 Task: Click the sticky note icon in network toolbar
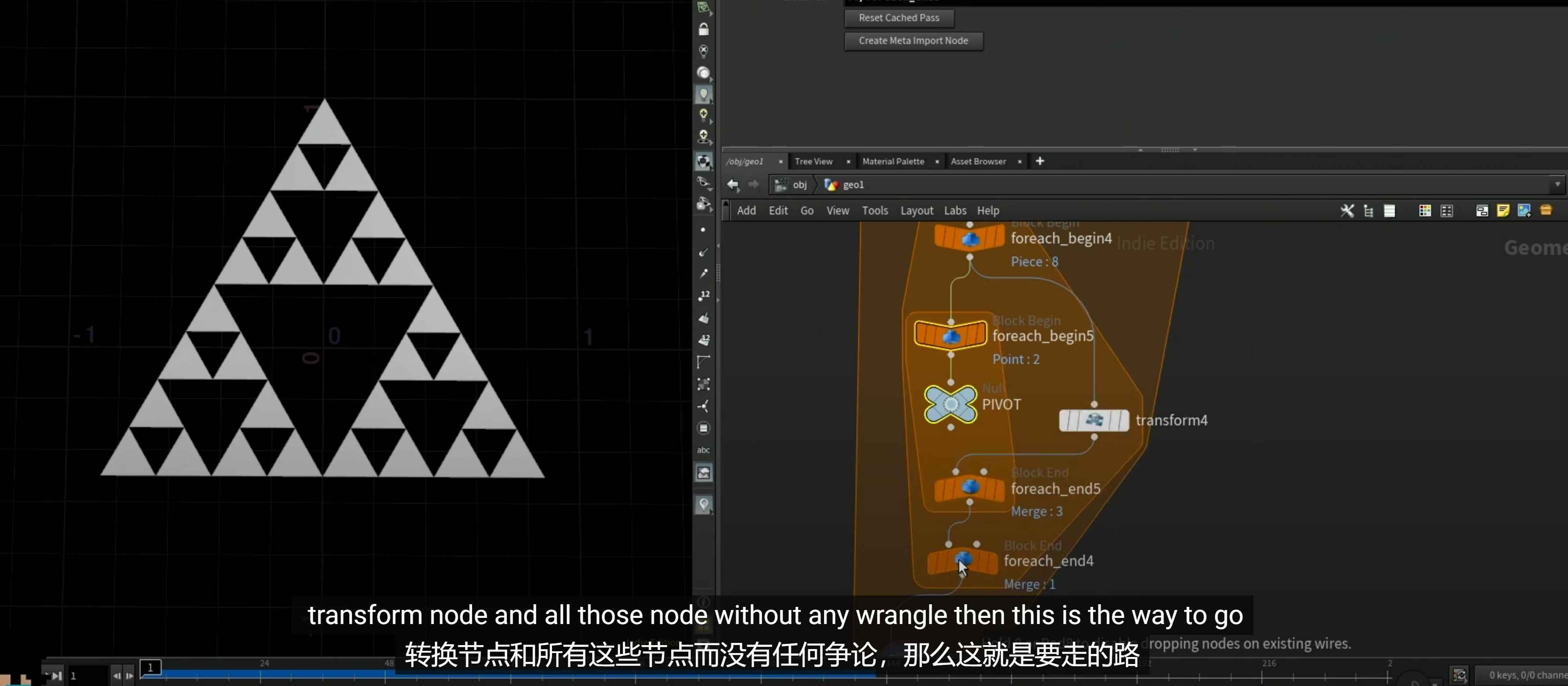1503,211
